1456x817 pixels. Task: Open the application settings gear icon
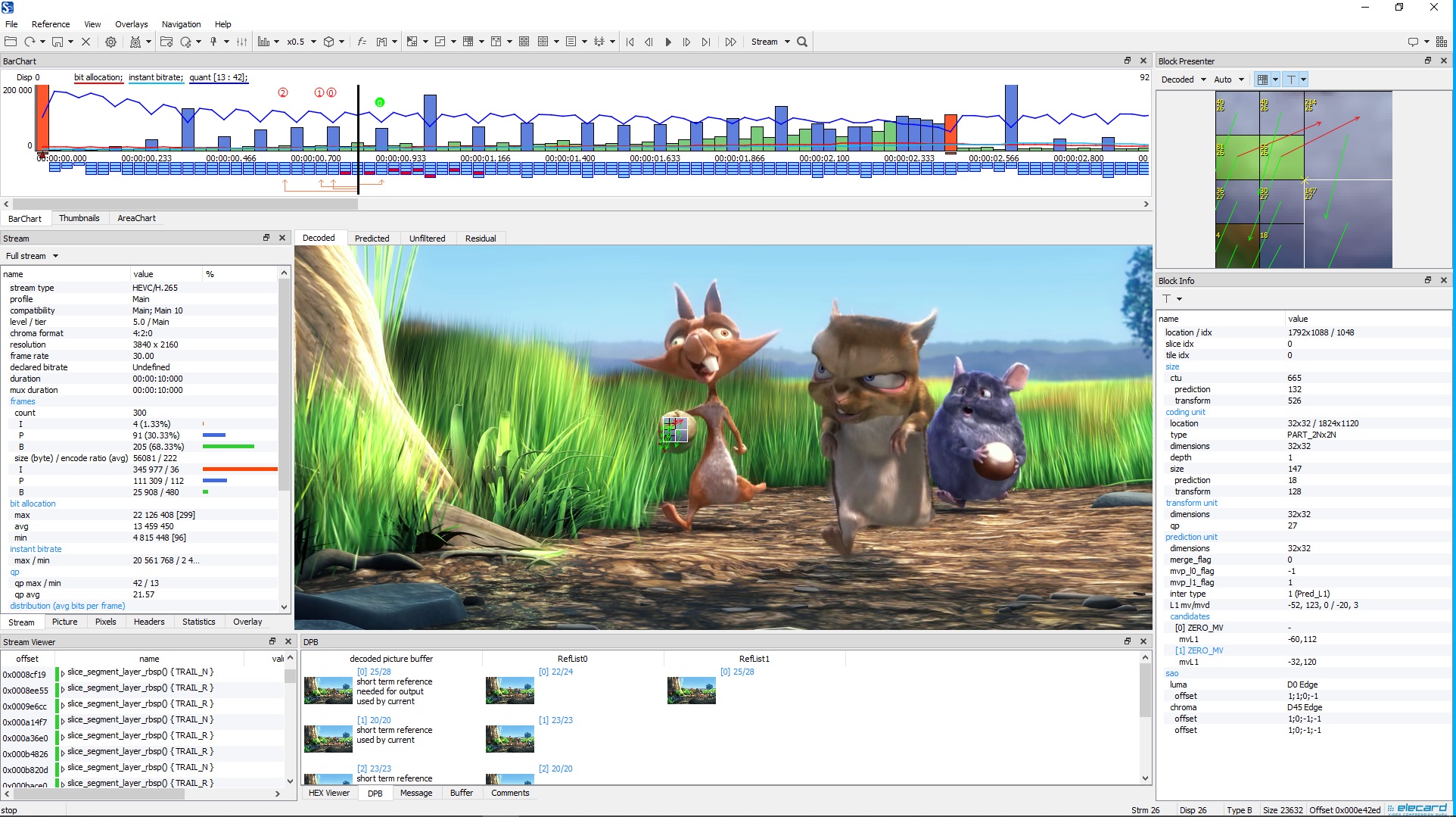pos(110,42)
